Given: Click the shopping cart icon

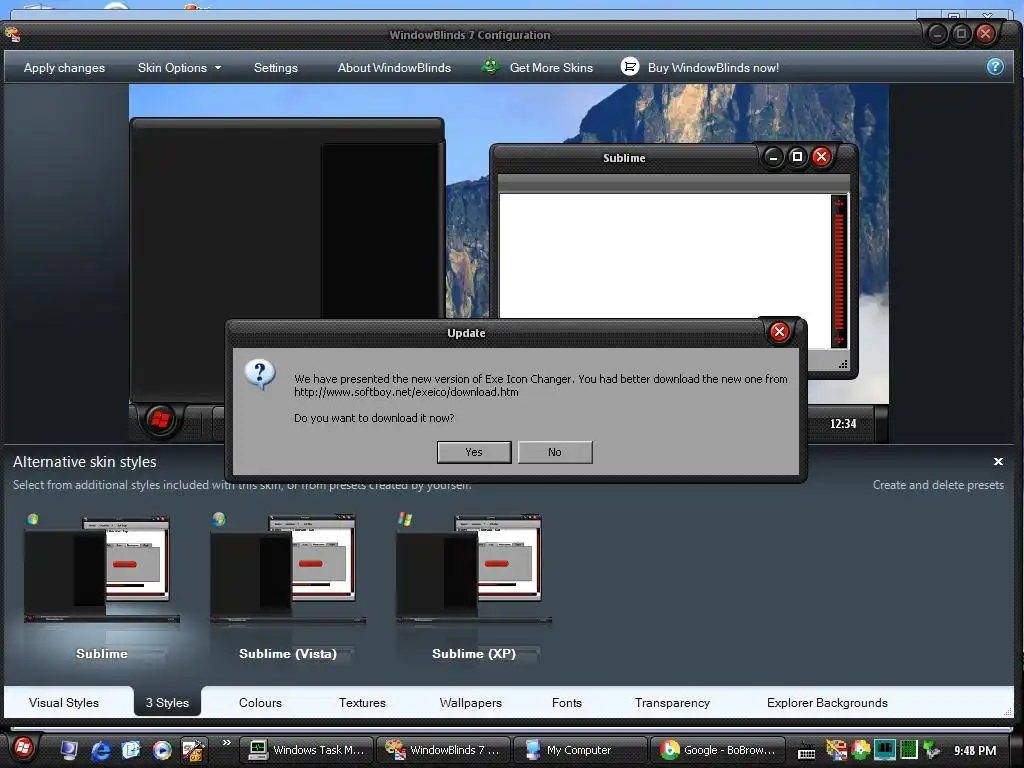Looking at the screenshot, I should (x=630, y=67).
